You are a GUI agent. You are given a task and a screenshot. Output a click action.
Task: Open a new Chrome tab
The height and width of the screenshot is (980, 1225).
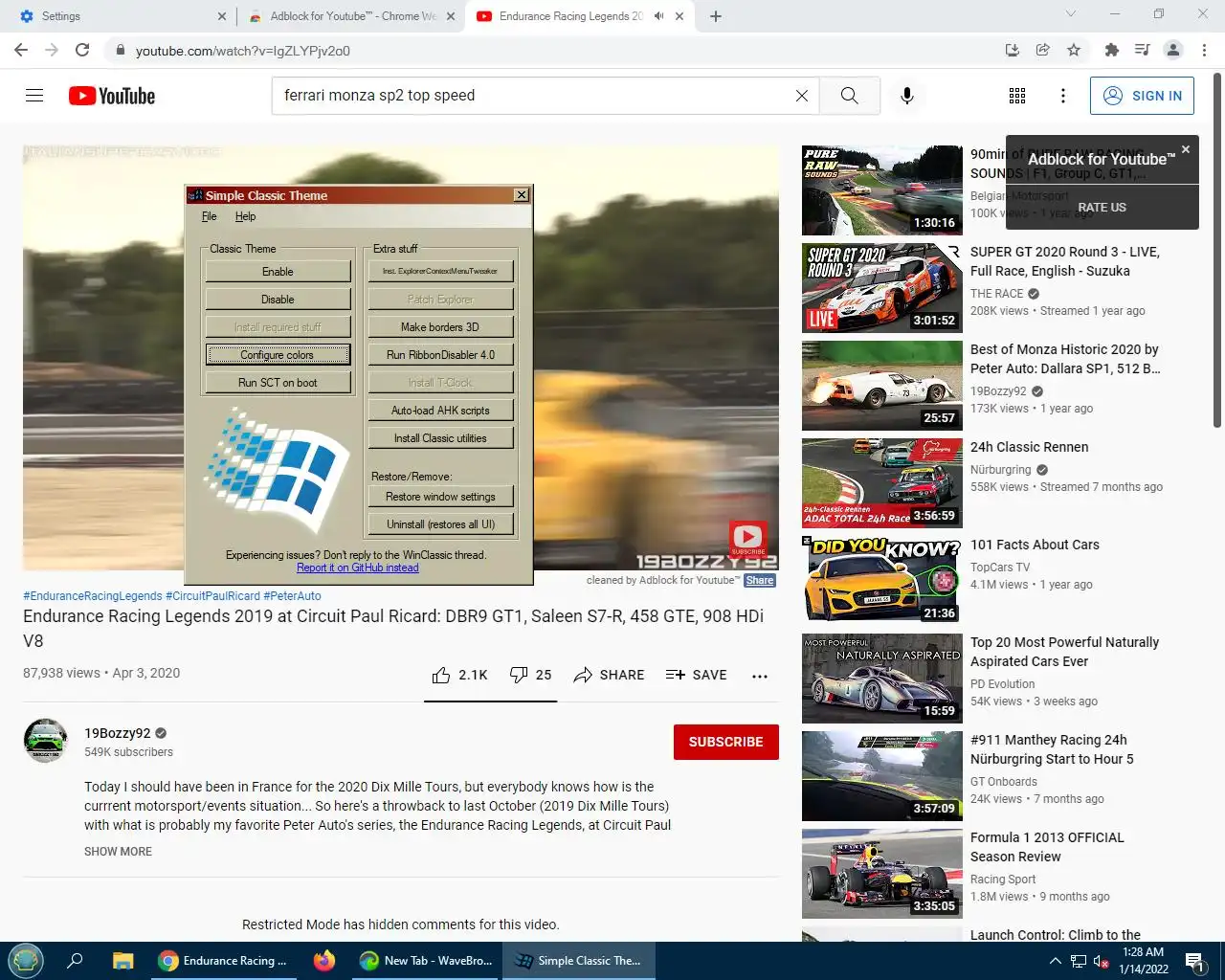coord(716,16)
